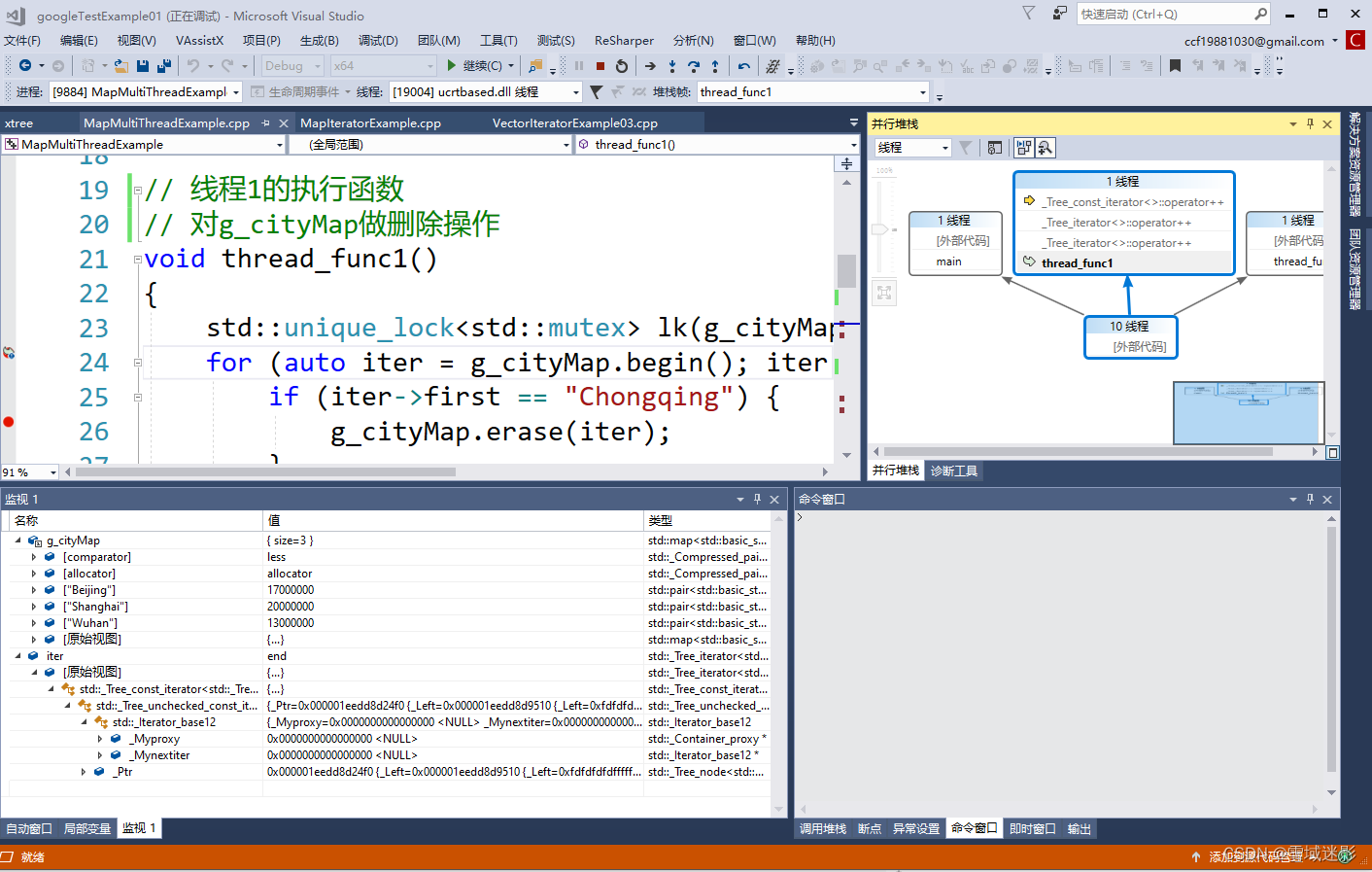Screen dimensions: 1372x872
Task: Click the breakpoint red dot at line 26
Action: (x=9, y=422)
